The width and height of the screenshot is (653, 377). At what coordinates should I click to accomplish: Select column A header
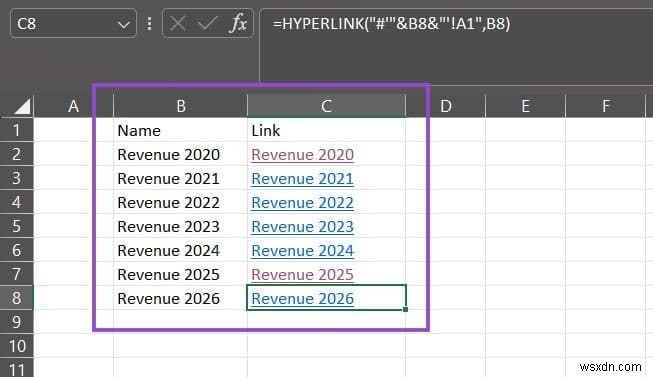pos(73,106)
